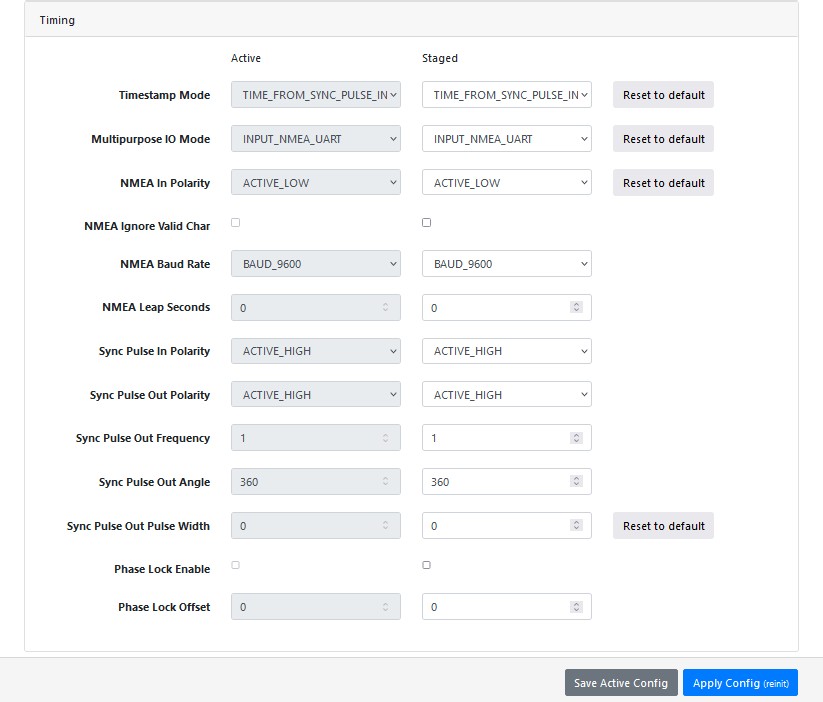Image resolution: width=823 pixels, height=702 pixels.
Task: Open the staged Timestamp Mode dropdown
Action: click(x=506, y=95)
